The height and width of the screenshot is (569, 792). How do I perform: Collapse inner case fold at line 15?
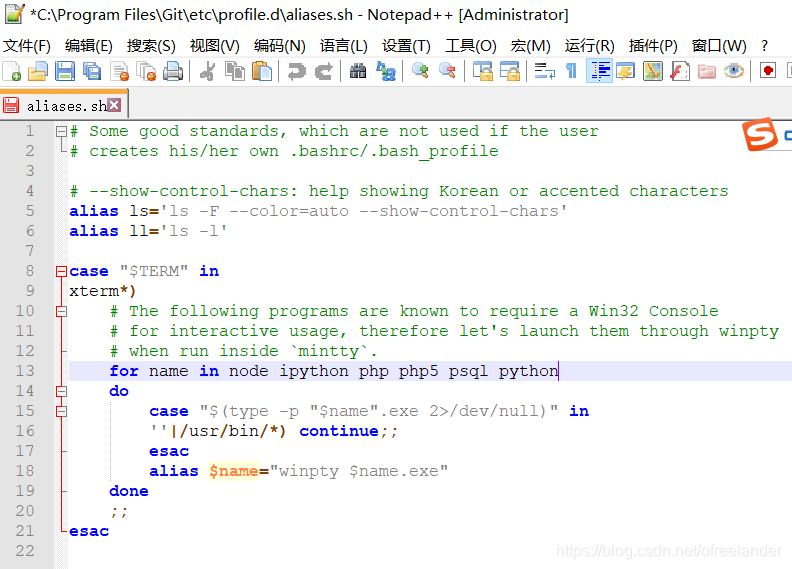point(61,411)
